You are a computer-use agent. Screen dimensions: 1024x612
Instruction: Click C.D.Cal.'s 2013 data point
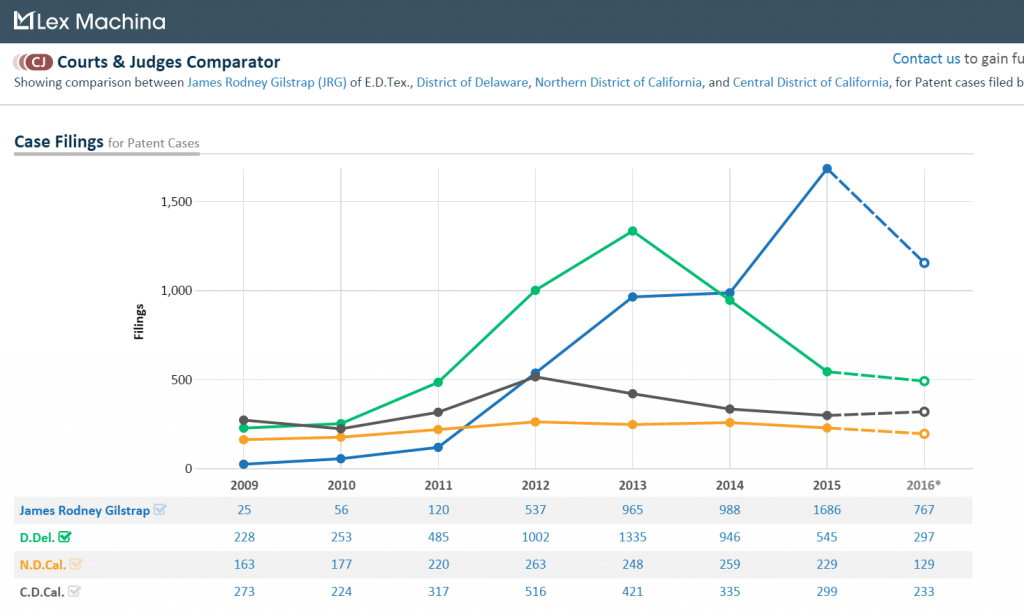tap(632, 394)
